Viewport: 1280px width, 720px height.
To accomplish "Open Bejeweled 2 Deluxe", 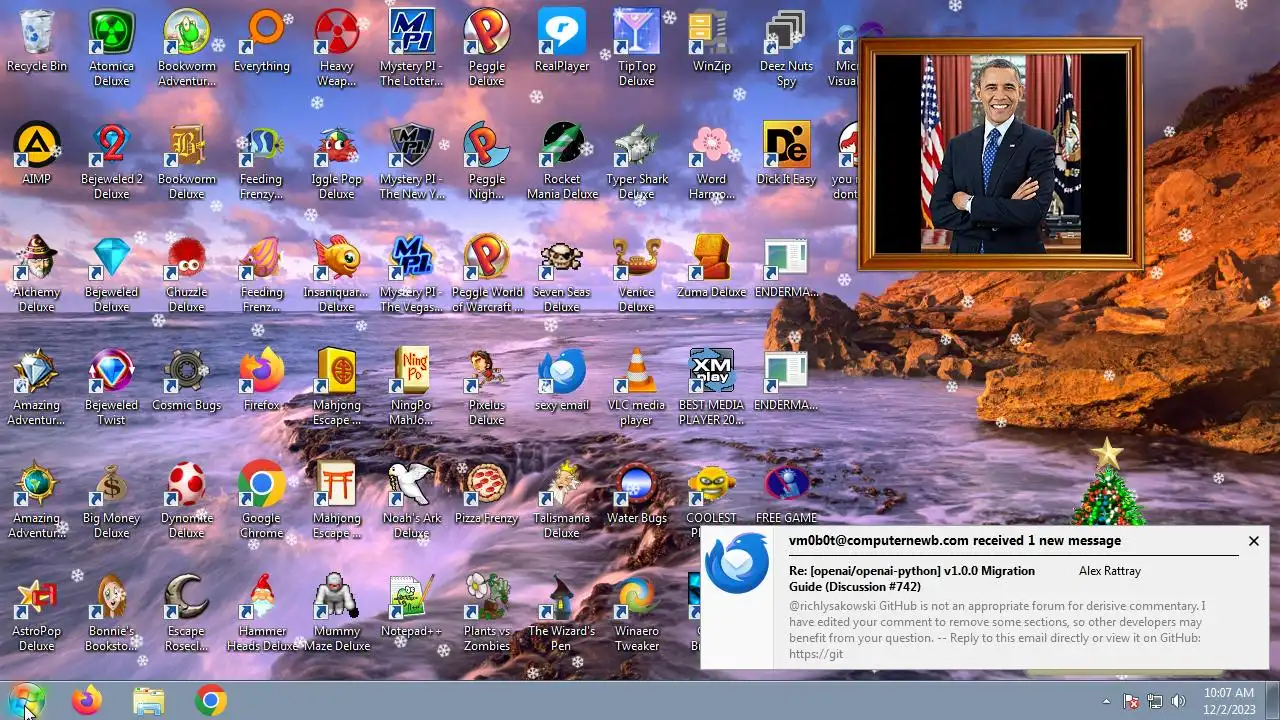I will click(112, 161).
